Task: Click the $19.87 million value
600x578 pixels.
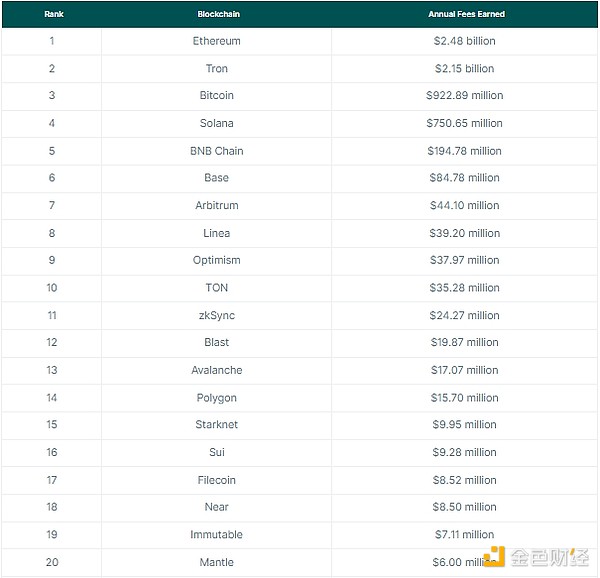Action: tap(465, 342)
